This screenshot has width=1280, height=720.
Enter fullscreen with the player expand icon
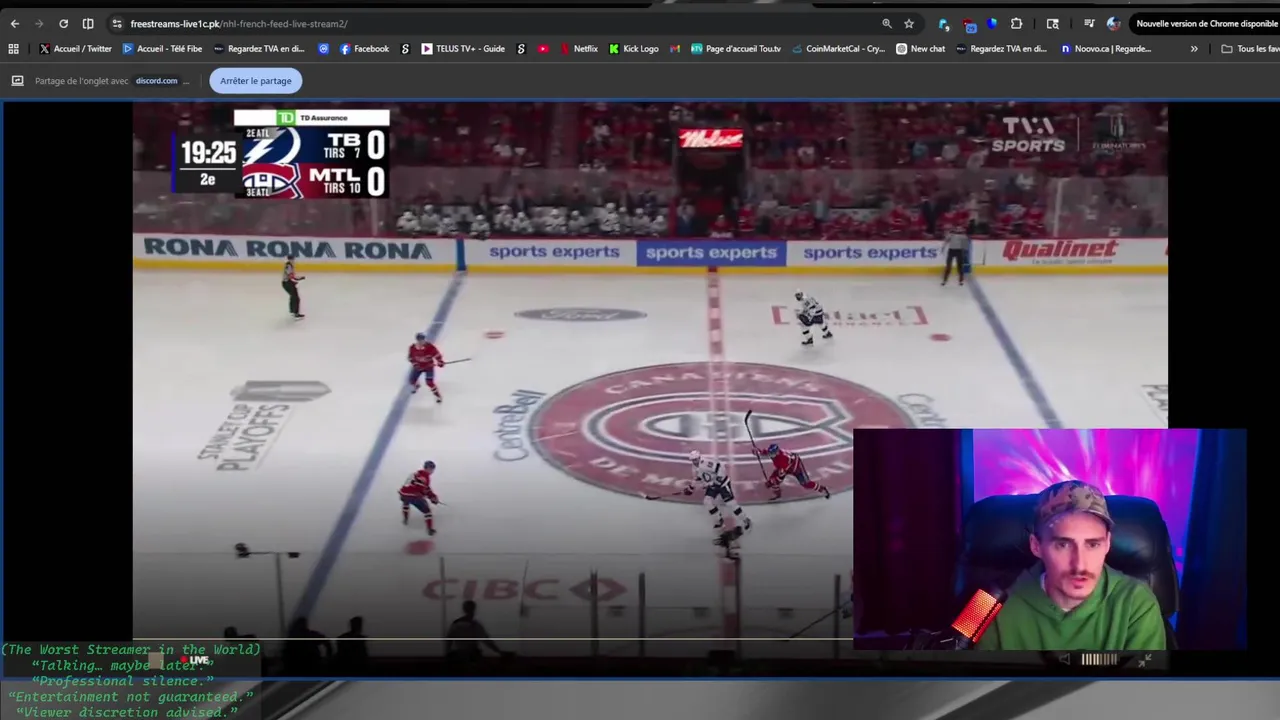1146,659
